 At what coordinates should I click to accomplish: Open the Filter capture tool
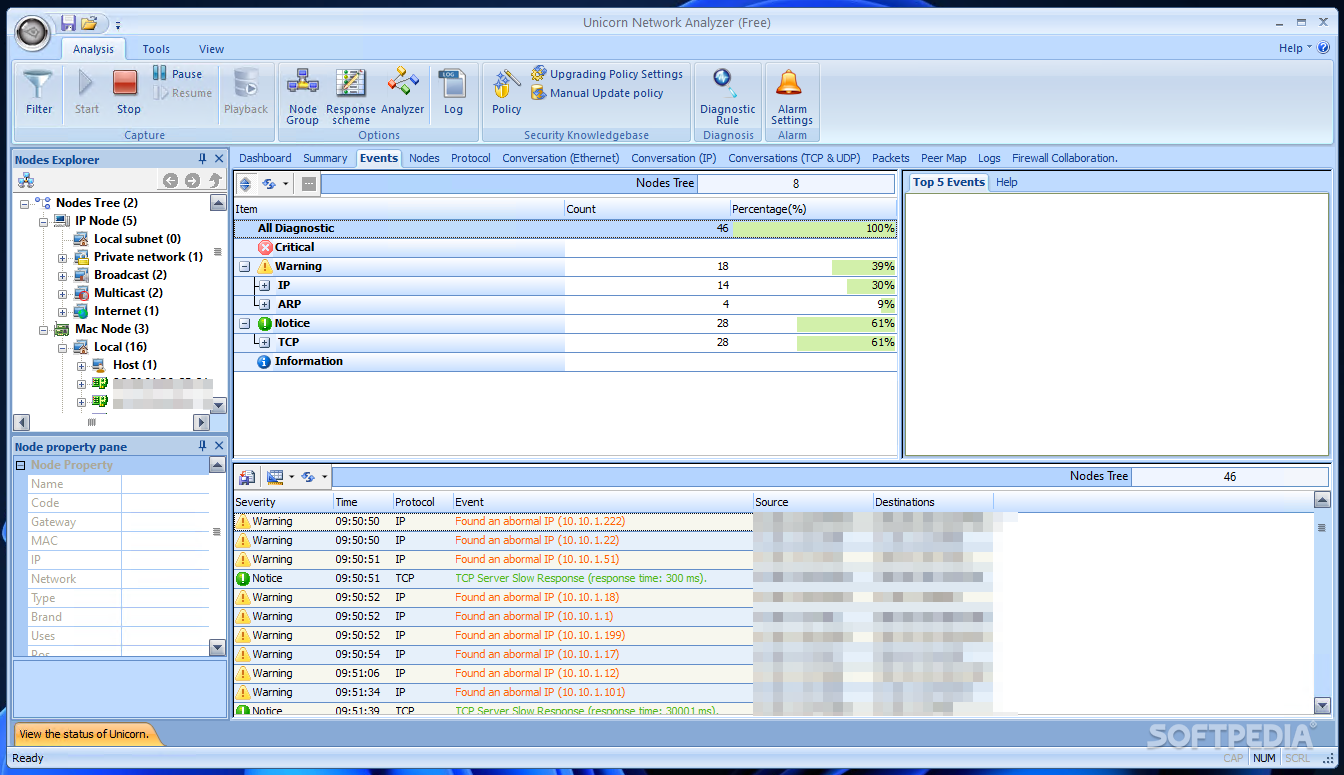[x=39, y=92]
